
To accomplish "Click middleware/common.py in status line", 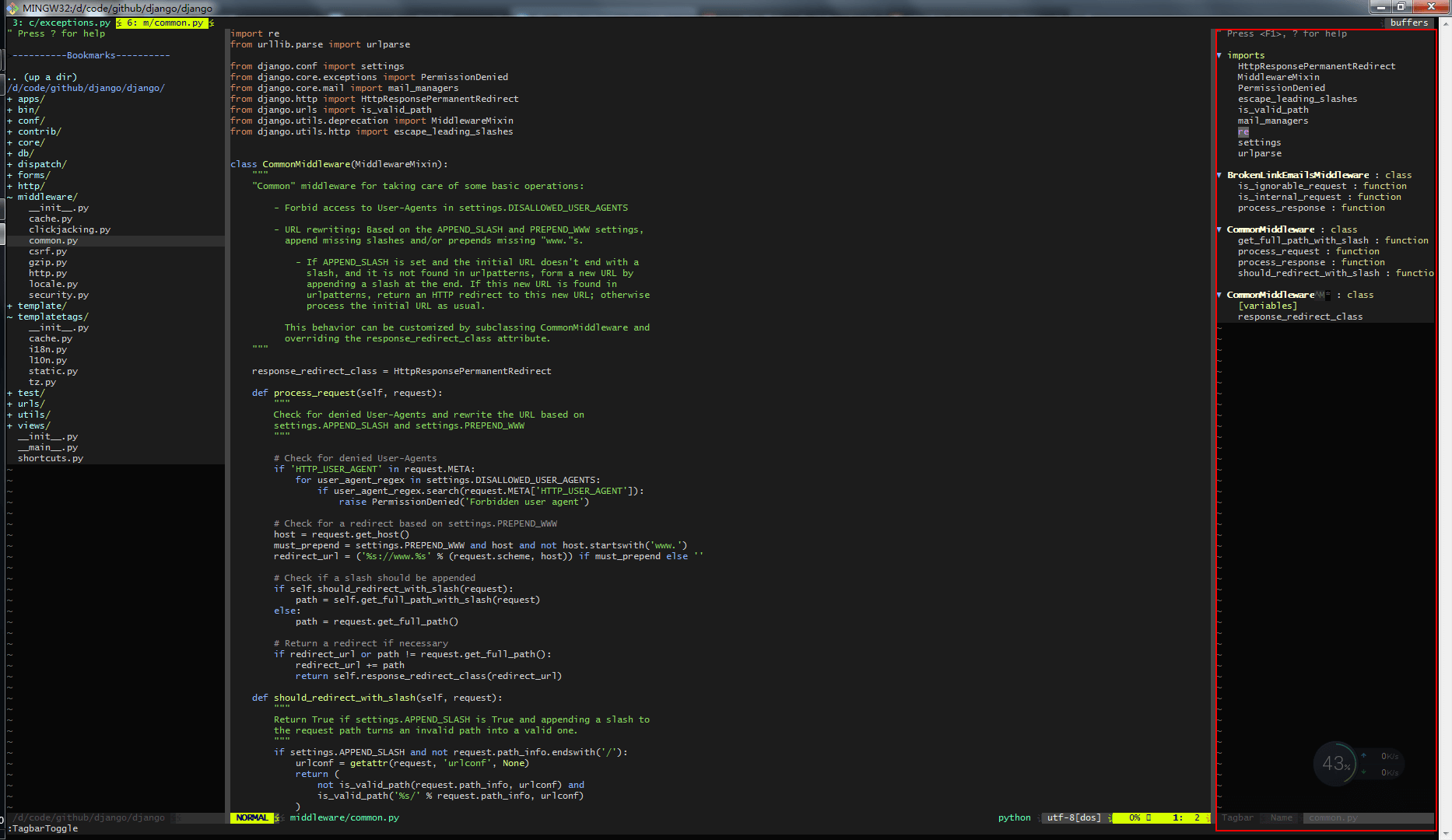I will [344, 817].
